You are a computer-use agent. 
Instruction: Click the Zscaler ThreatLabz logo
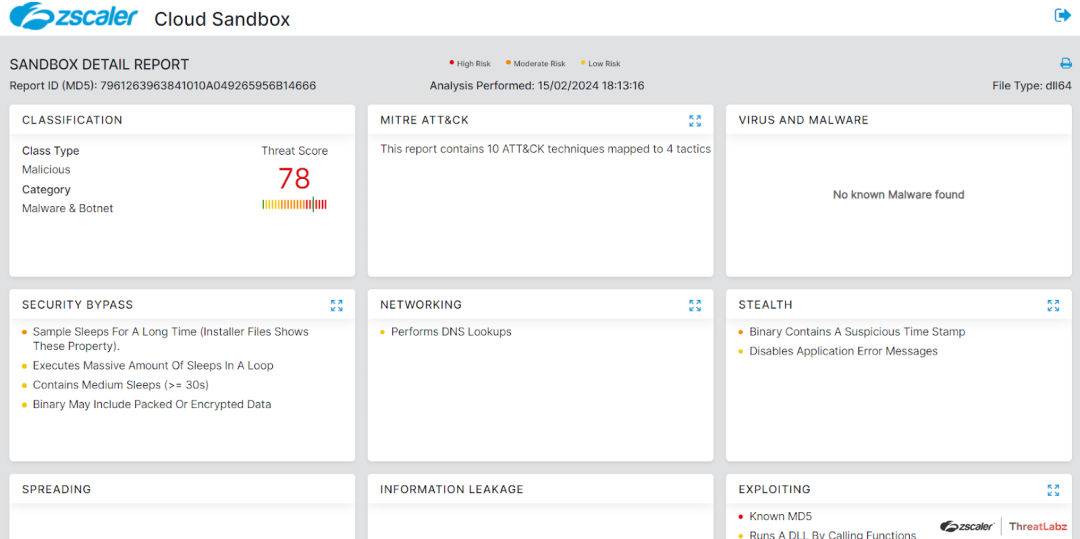1006,527
